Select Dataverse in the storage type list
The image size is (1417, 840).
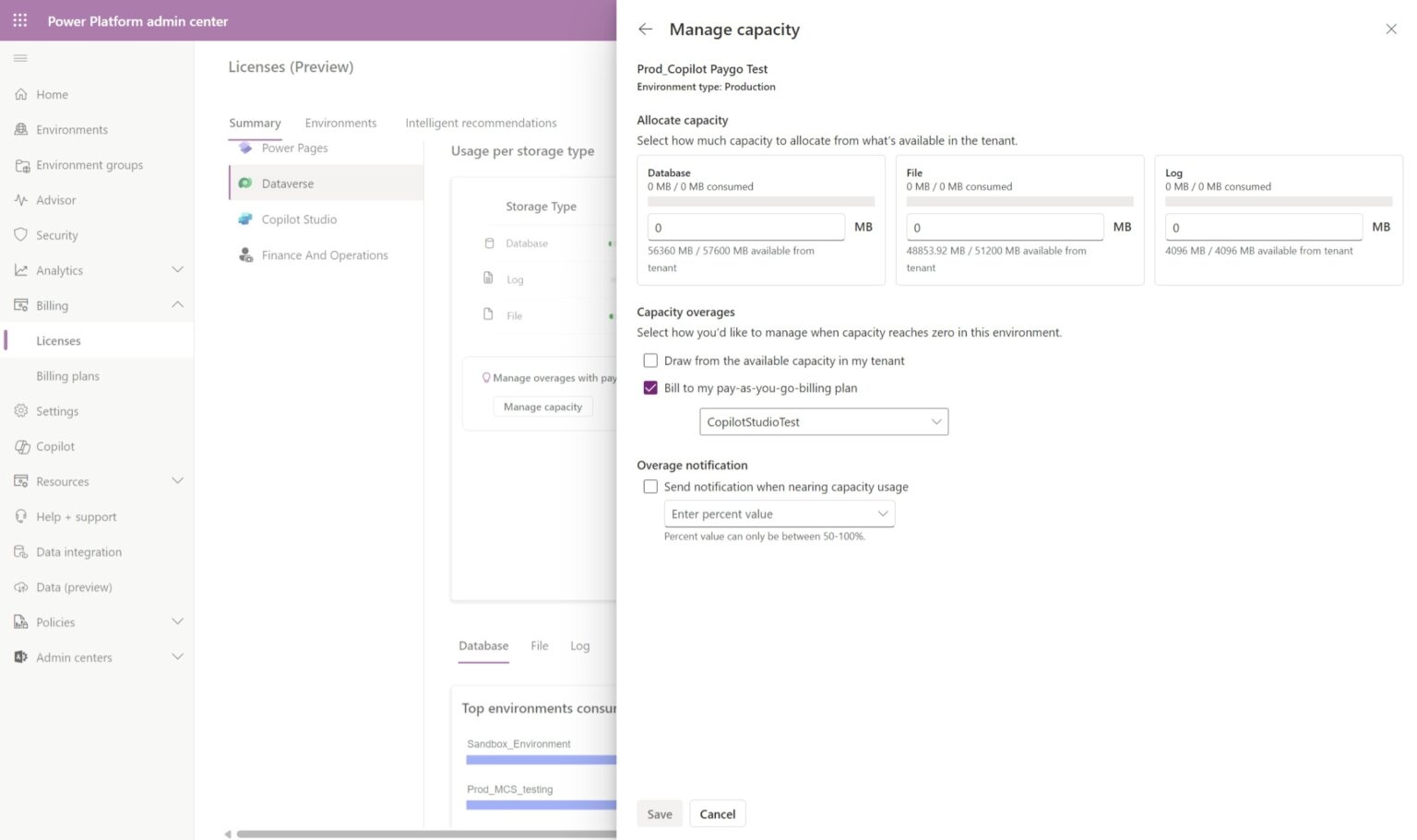288,183
